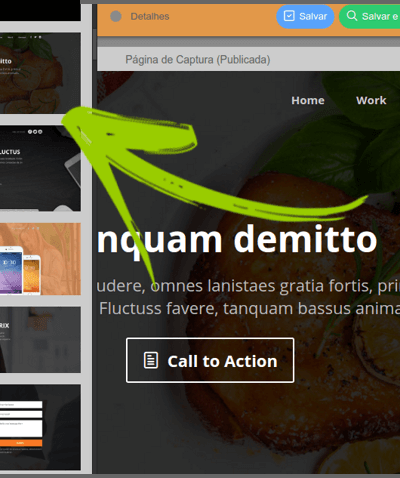The width and height of the screenshot is (400, 478).
Task: Click social icons in dark Luctus thumbnail
Action: pos(35,132)
